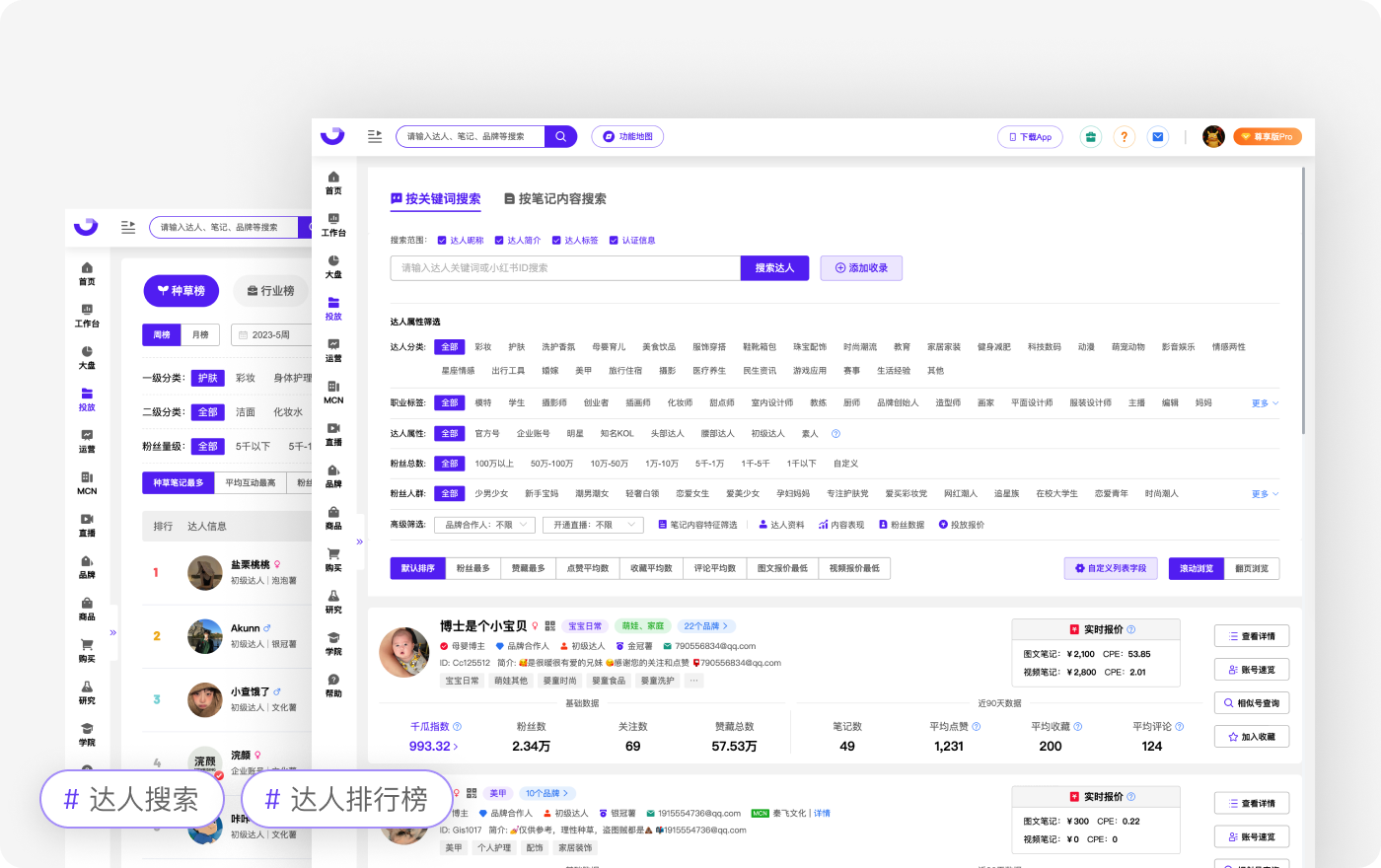Click the 直播 camera icon in main sidebar
The image size is (1381, 868).
(x=333, y=433)
